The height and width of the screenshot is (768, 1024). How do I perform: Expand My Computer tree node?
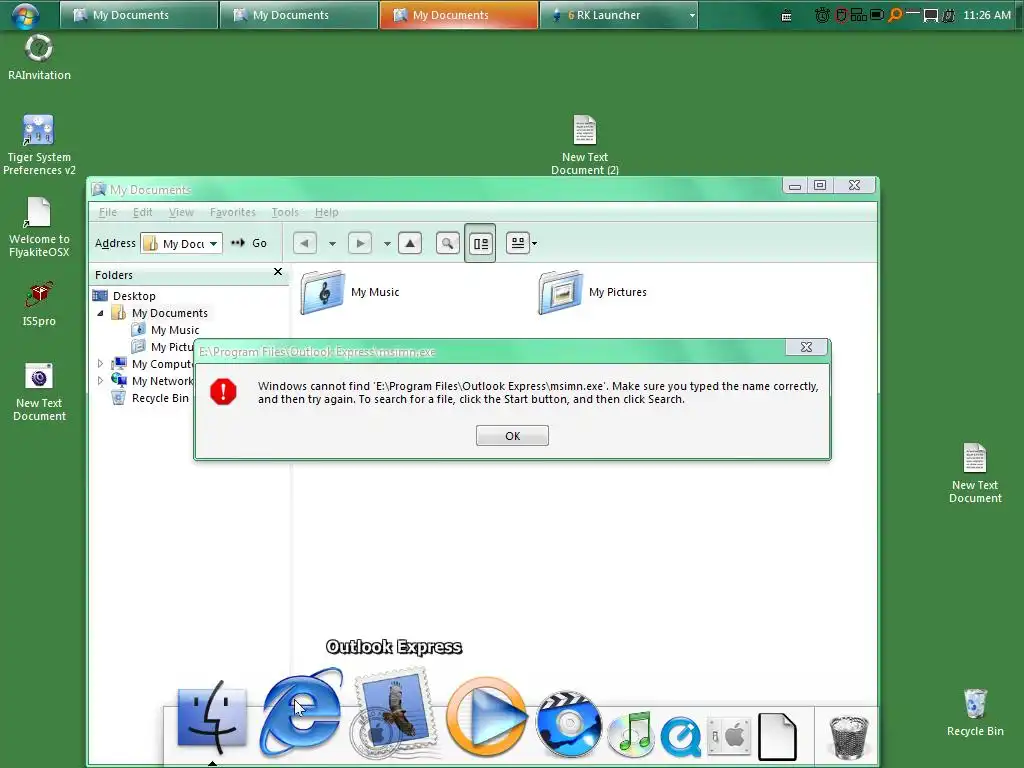click(x=101, y=364)
